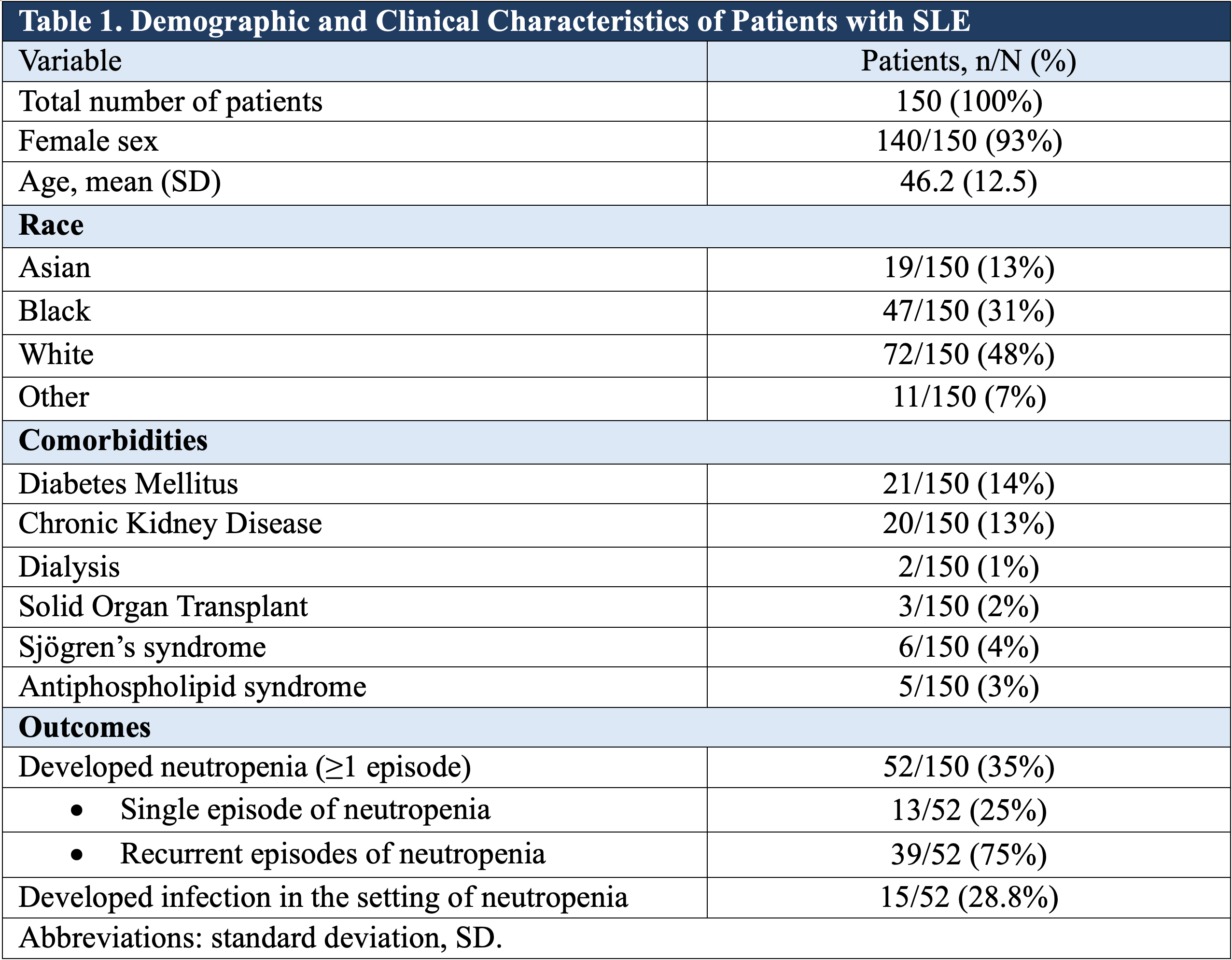This screenshot has height=960, width=1232.
Task: Select the 'Diabetes Mellitus' row label
Action: pyautogui.click(x=128, y=484)
